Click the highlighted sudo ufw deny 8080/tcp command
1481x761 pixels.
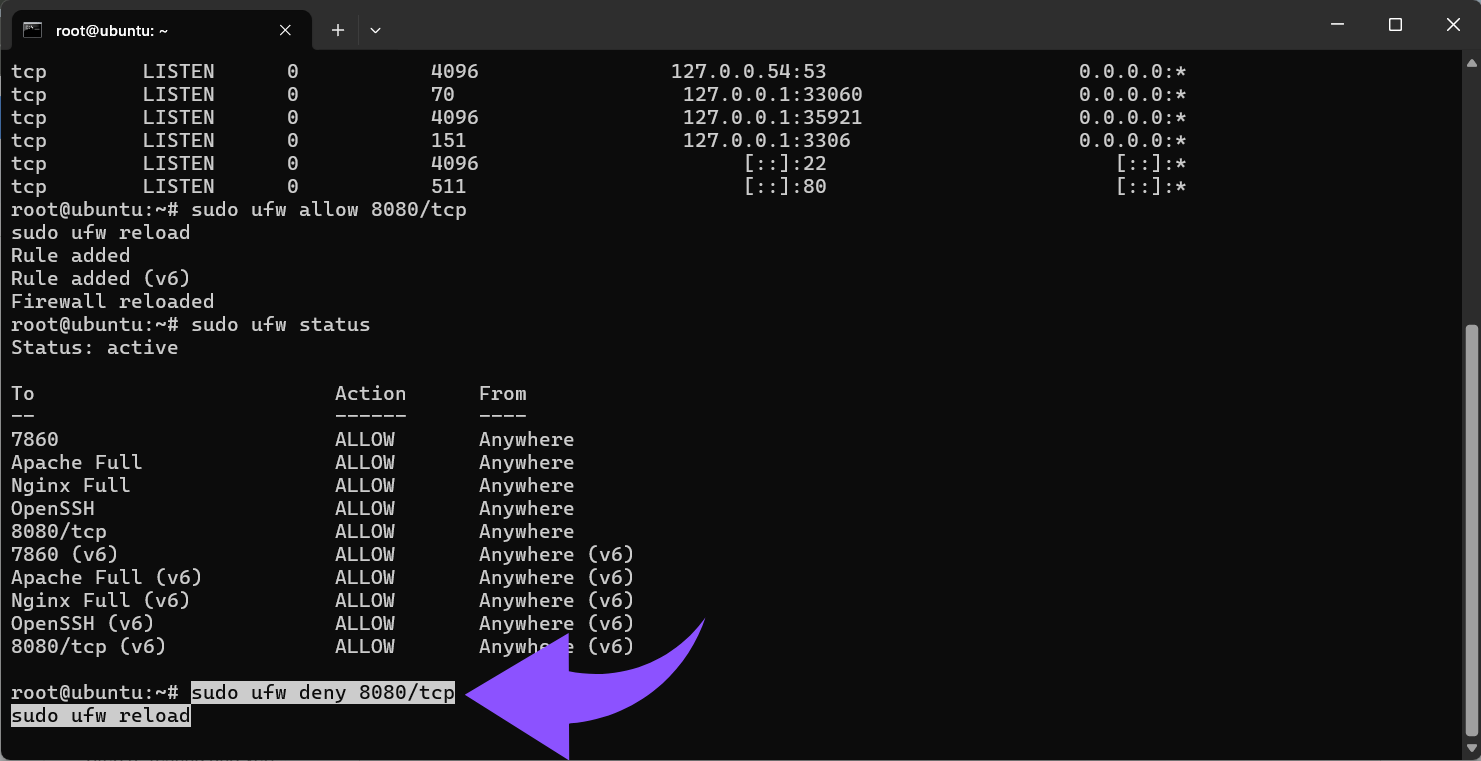tap(322, 693)
